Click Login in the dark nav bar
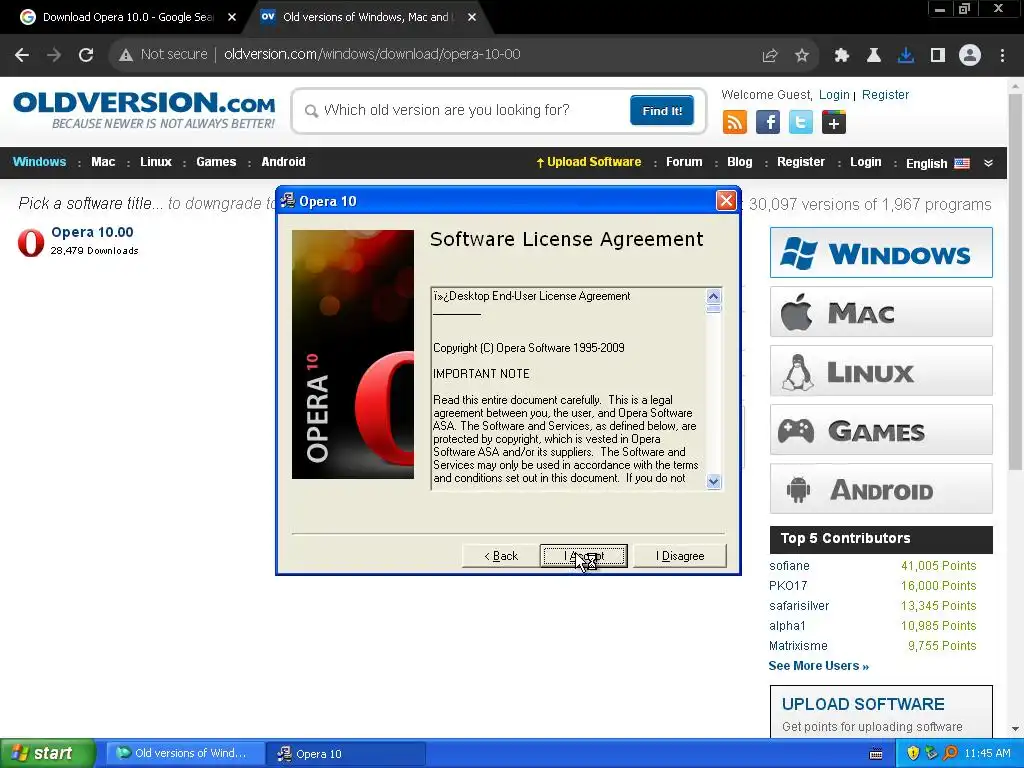Screen dimensions: 1024x768 tap(865, 162)
